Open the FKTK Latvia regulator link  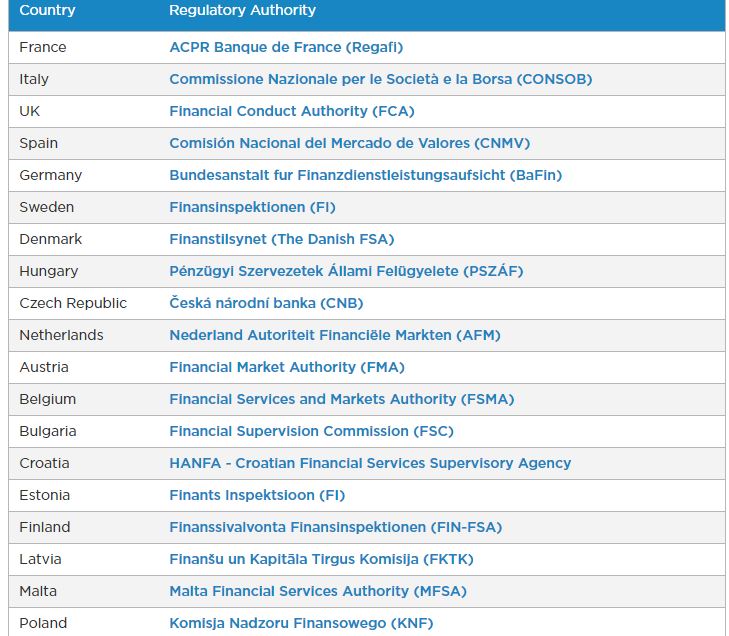click(x=321, y=559)
